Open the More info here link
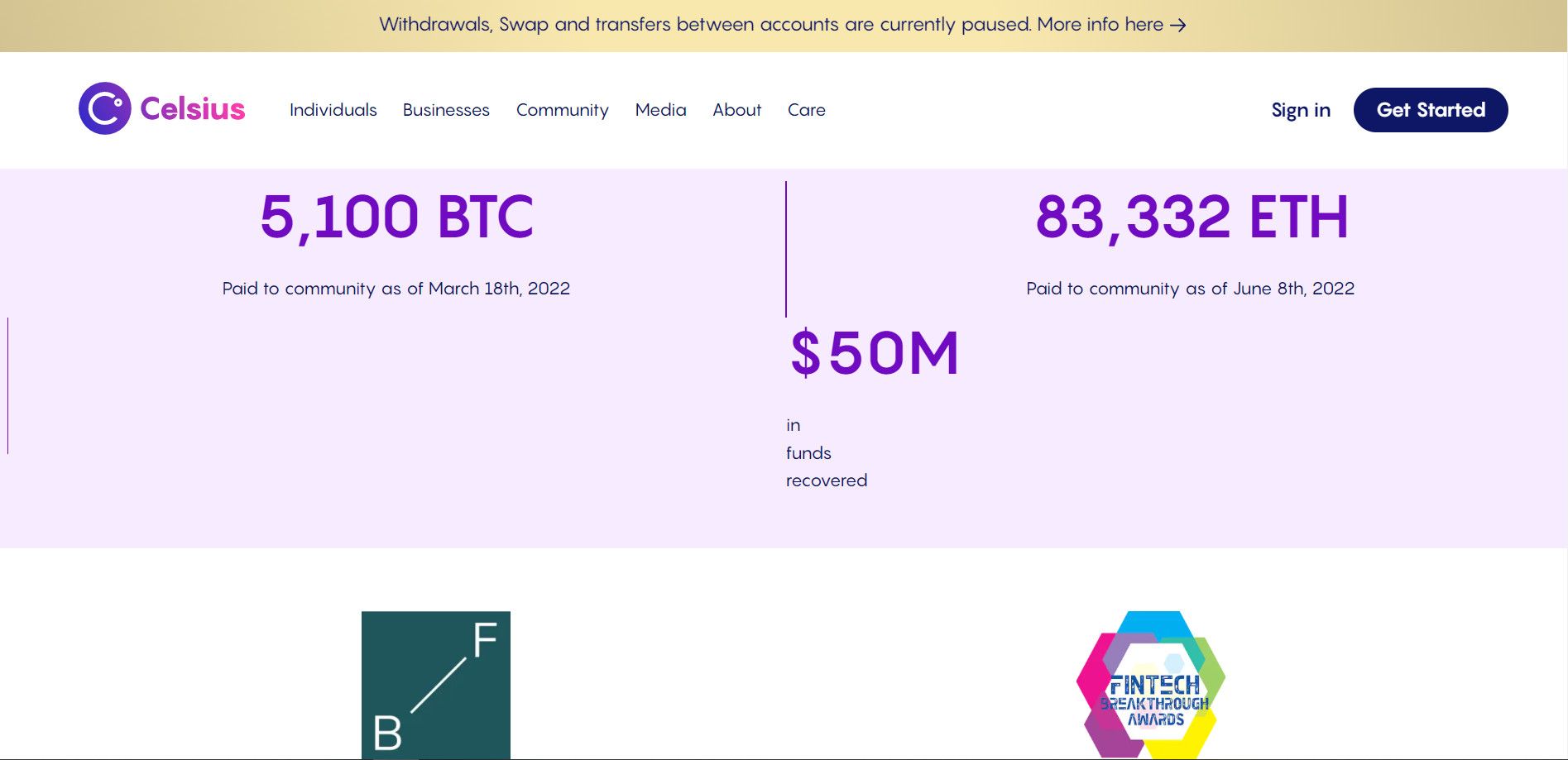 [1100, 25]
